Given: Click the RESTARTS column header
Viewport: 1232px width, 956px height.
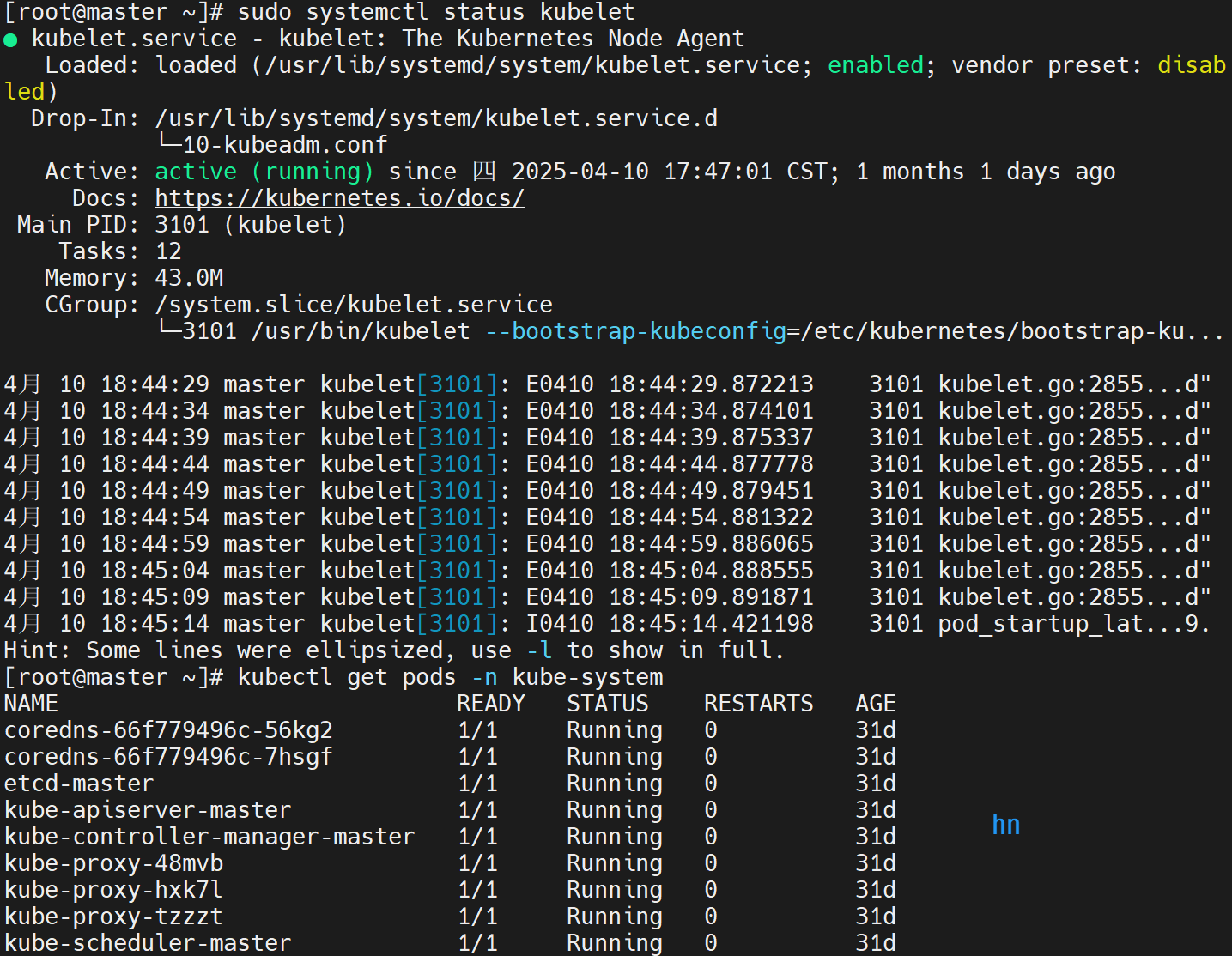Looking at the screenshot, I should click(x=759, y=703).
